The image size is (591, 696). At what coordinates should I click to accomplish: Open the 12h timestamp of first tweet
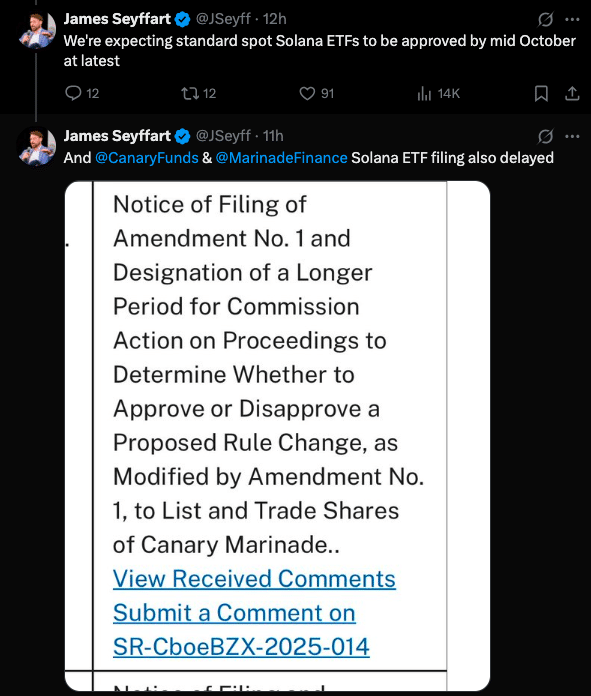point(274,19)
